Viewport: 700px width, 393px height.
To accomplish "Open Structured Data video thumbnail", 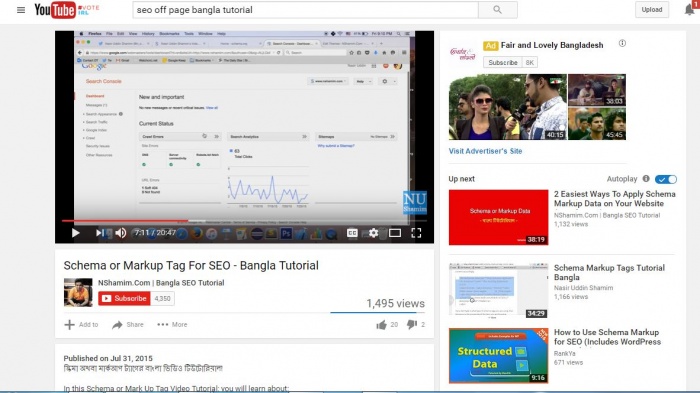I will click(499, 356).
